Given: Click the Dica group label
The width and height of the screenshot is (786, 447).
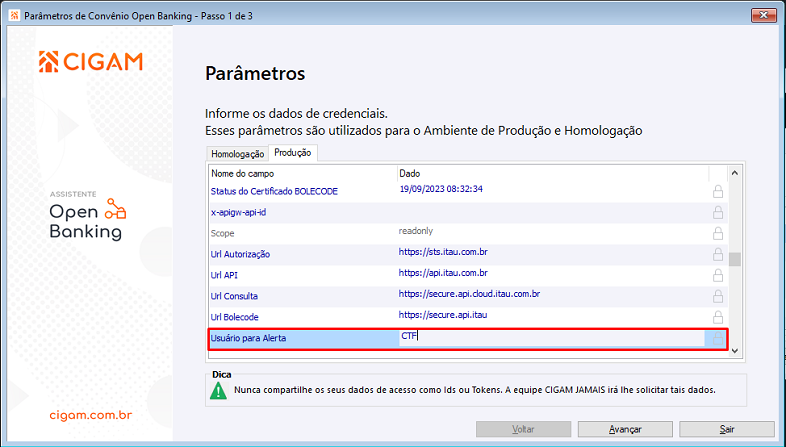Looking at the screenshot, I should point(222,374).
